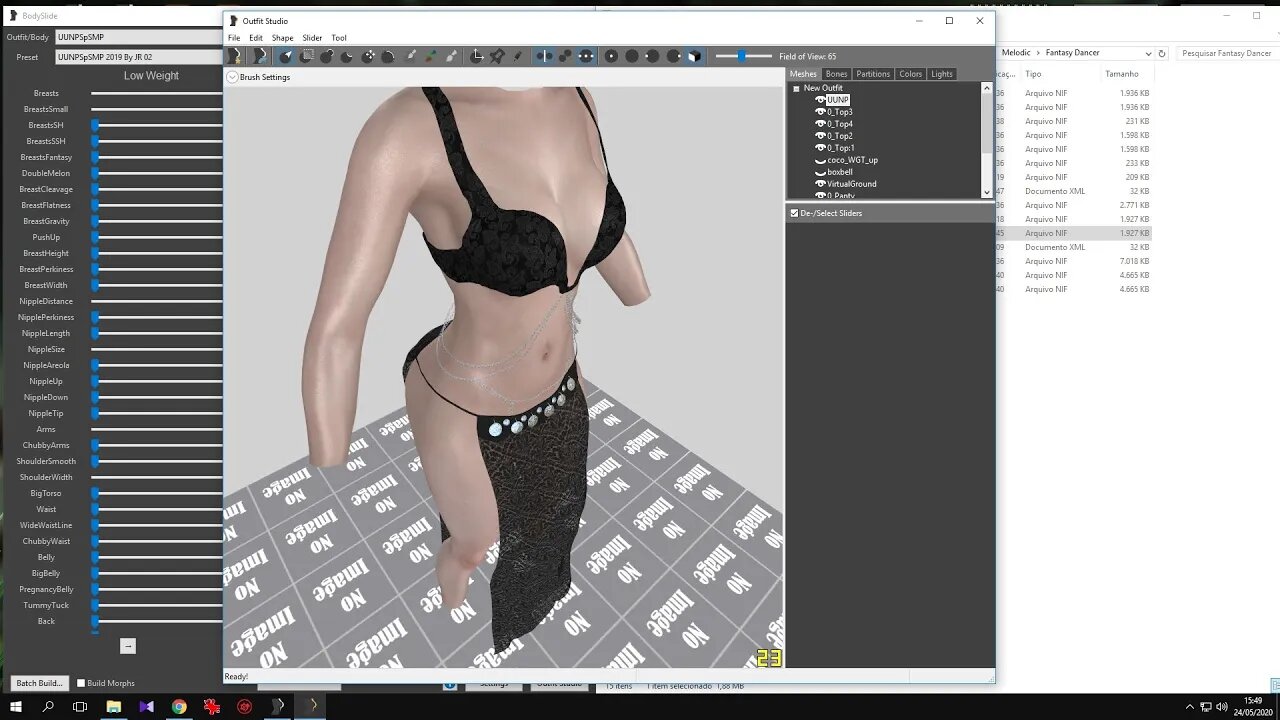Hide the UUNP mesh via eye icon
Screen dimensions: 1280x720
pos(820,100)
